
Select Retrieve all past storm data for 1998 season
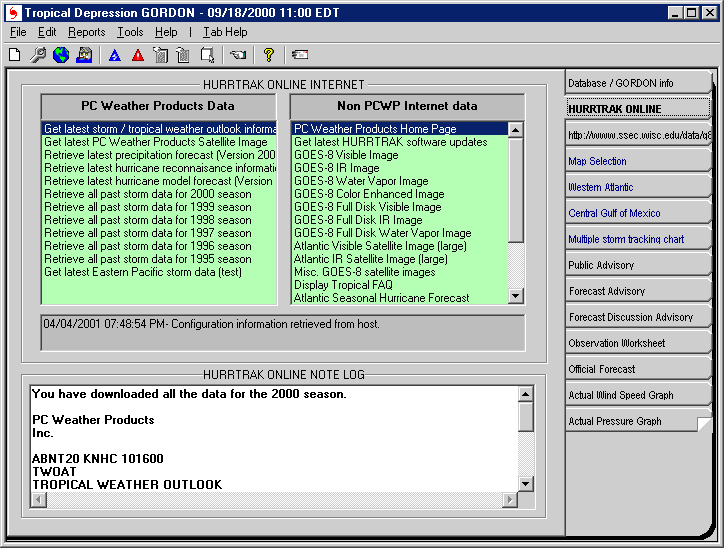pos(159,220)
